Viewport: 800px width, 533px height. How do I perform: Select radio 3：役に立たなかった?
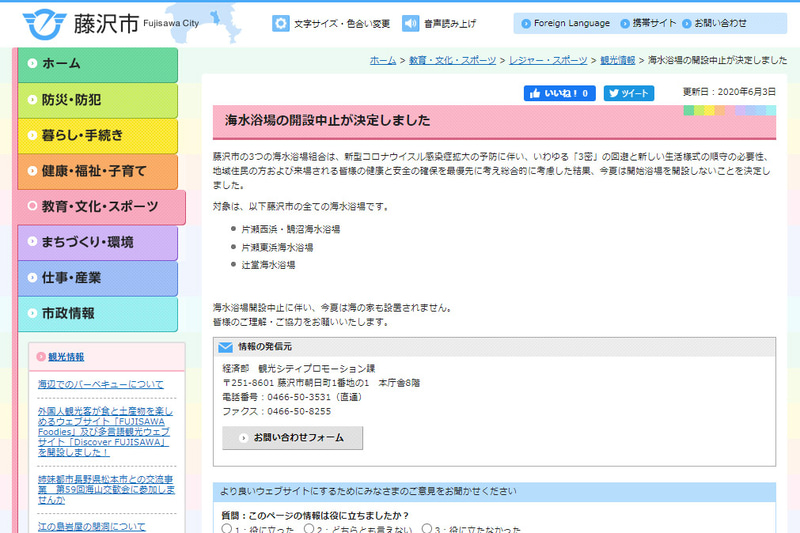[x=427, y=528]
